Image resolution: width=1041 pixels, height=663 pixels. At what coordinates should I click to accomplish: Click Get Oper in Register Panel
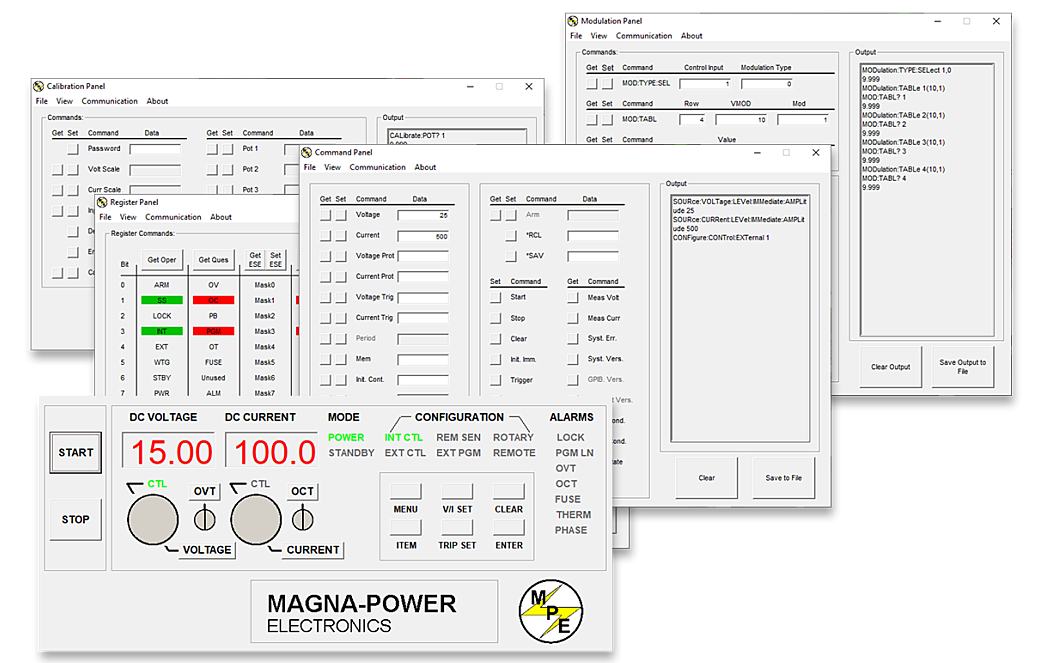coord(162,259)
